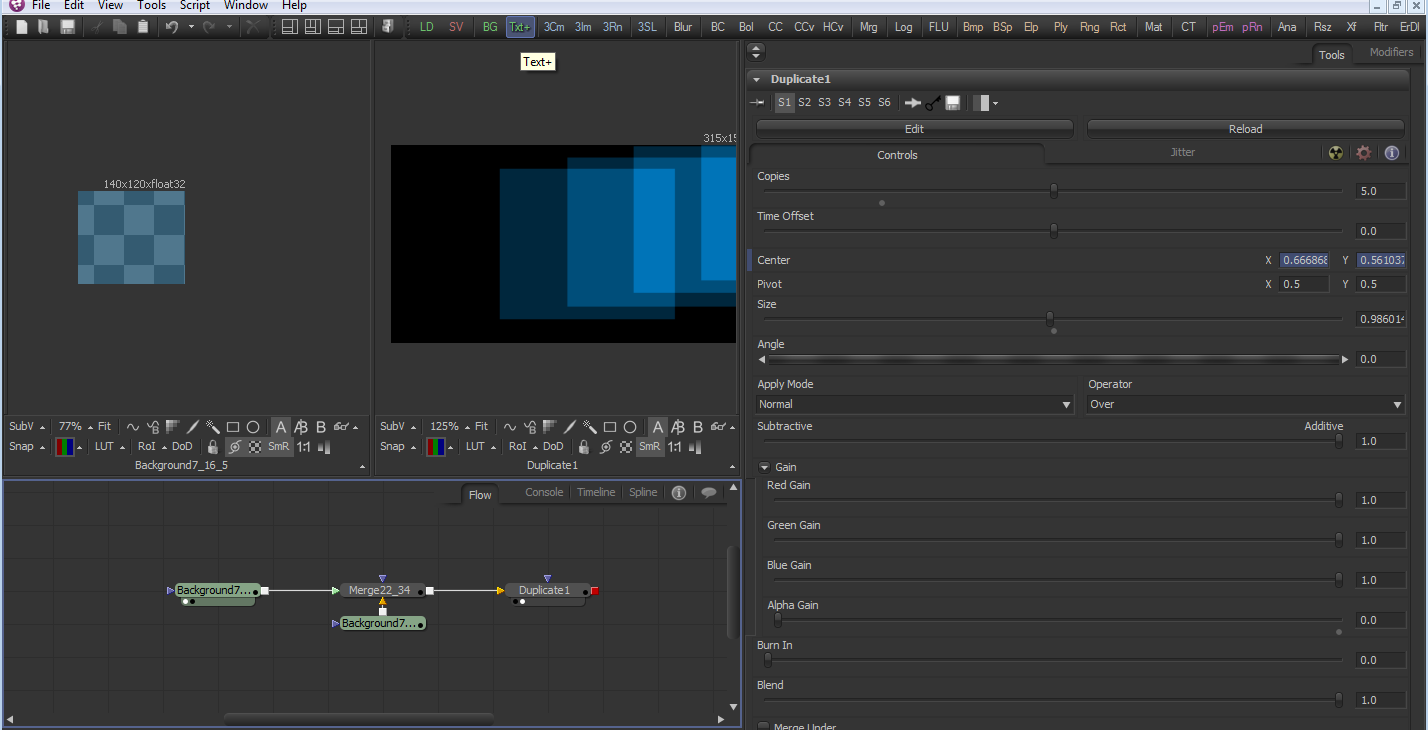Viewport: 1428px width, 730px height.
Task: Click the Copies slider handle
Action: (1053, 191)
